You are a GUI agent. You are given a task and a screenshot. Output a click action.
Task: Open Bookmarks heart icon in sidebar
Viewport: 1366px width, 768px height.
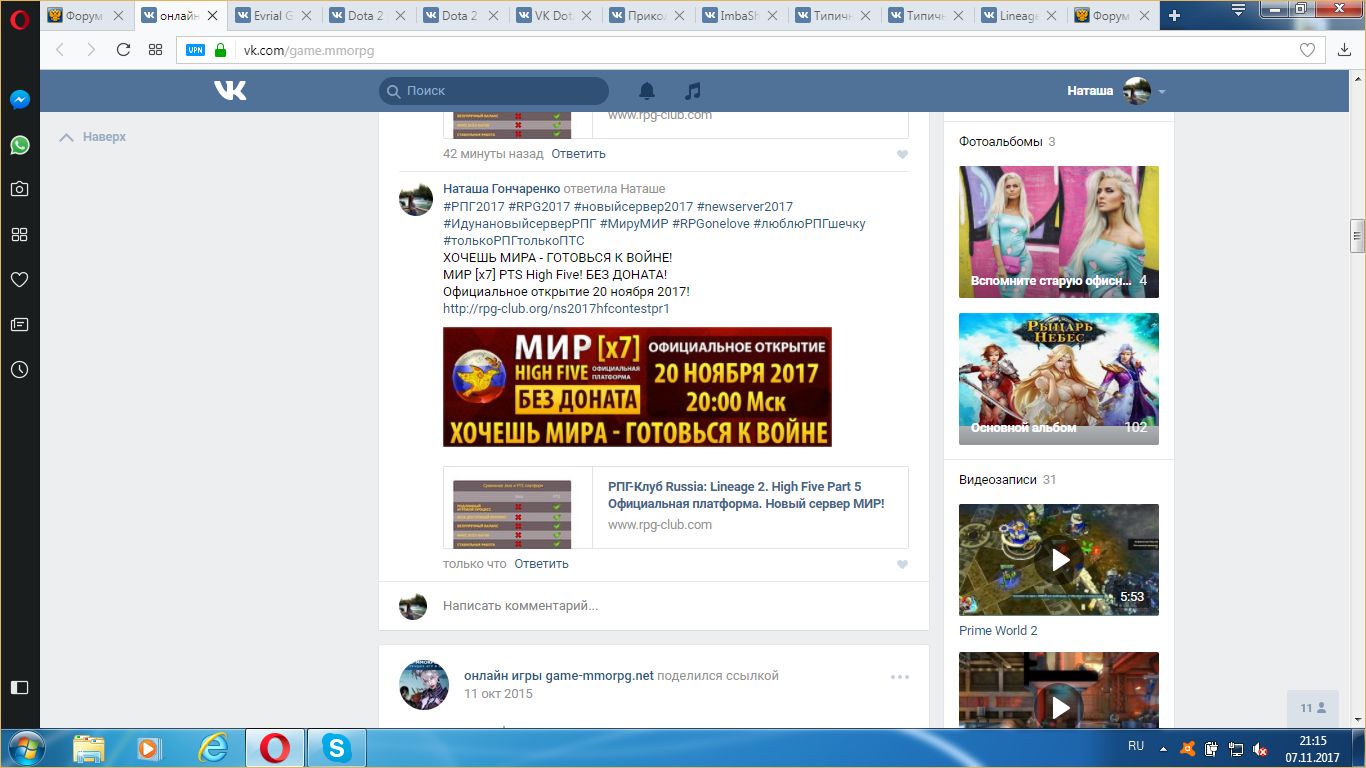click(19, 280)
